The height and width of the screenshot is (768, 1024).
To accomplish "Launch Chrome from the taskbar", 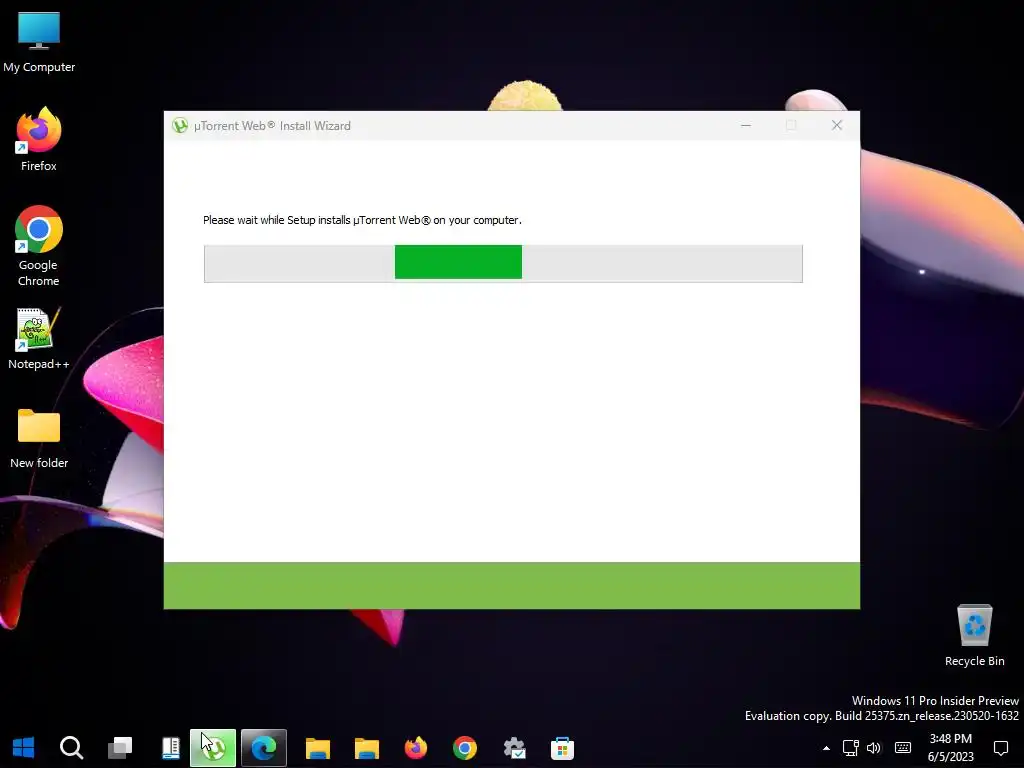I will (x=465, y=748).
